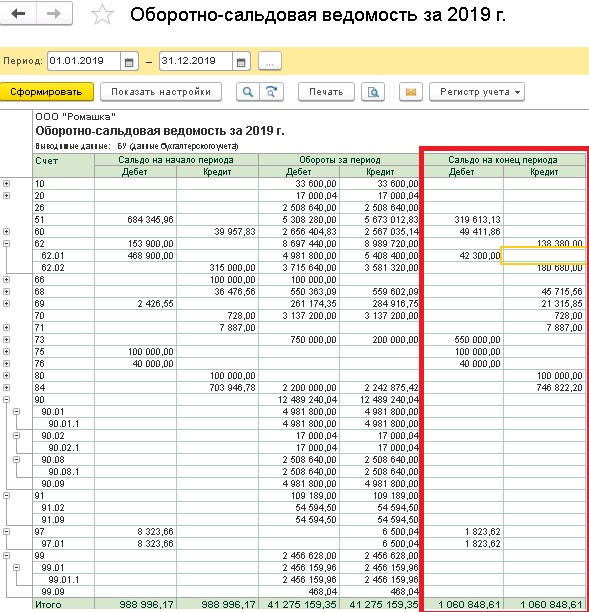Image resolution: width=589 pixels, height=612 pixels.
Task: Add report to favorites with star icon
Action: click(102, 15)
